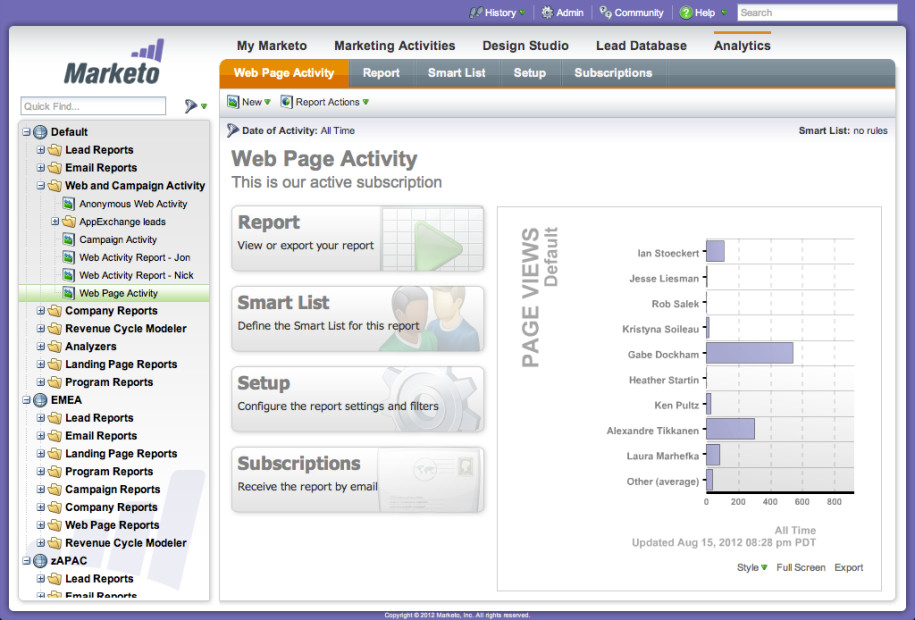Expand the Lead Reports folder under Default
The image size is (915, 620).
pyautogui.click(x=41, y=150)
